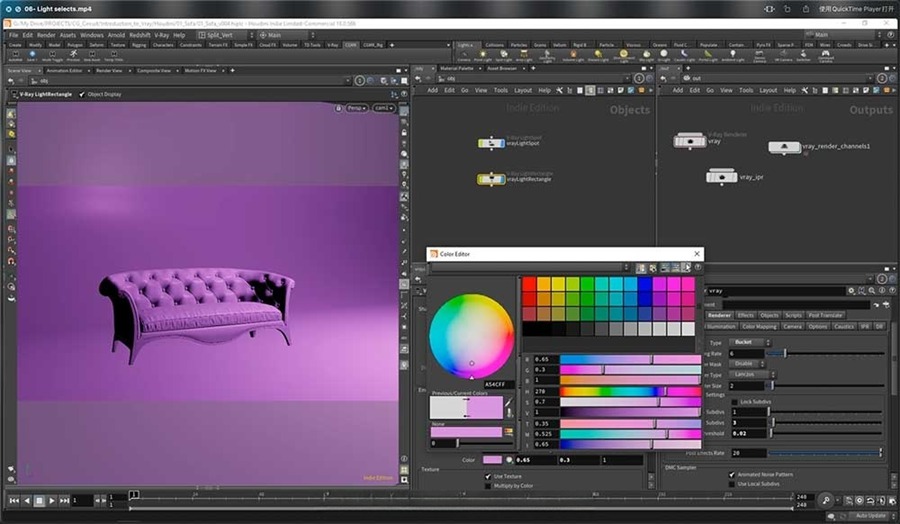Open the Main radial menu dropdown
The height and width of the screenshot is (524, 900).
click(x=285, y=35)
